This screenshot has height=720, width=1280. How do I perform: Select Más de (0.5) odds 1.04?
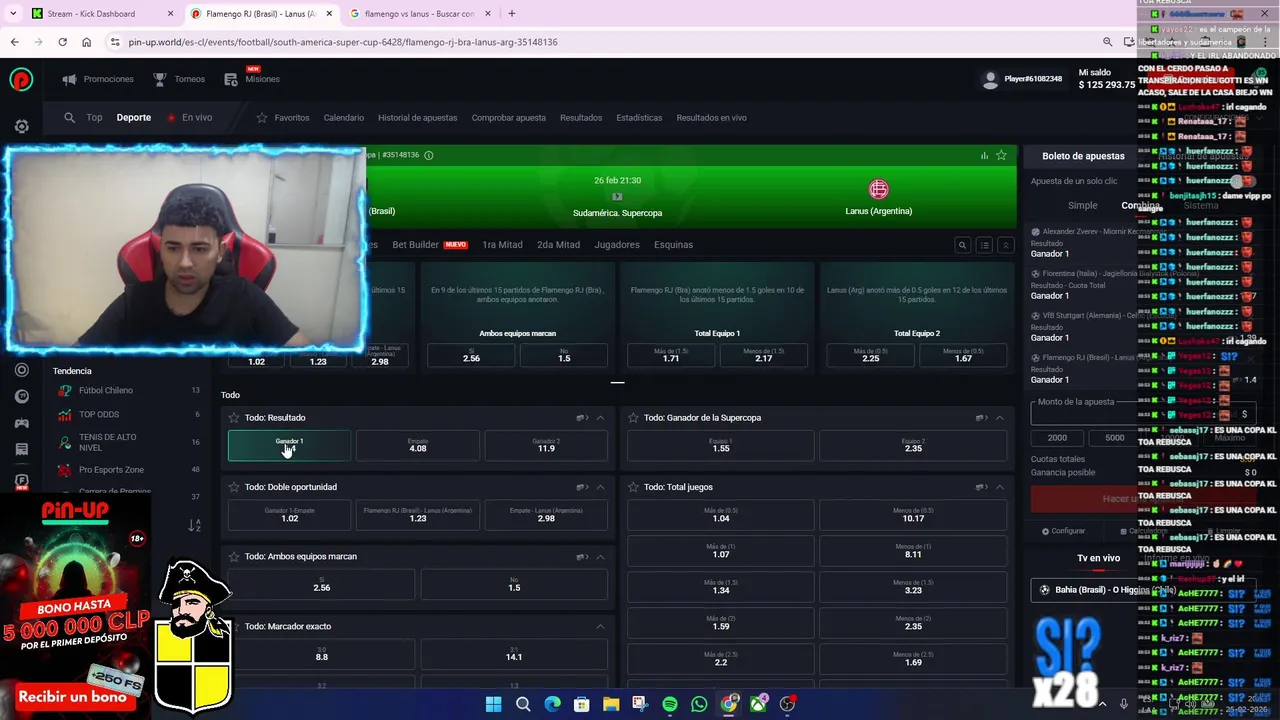pyautogui.click(x=721, y=515)
